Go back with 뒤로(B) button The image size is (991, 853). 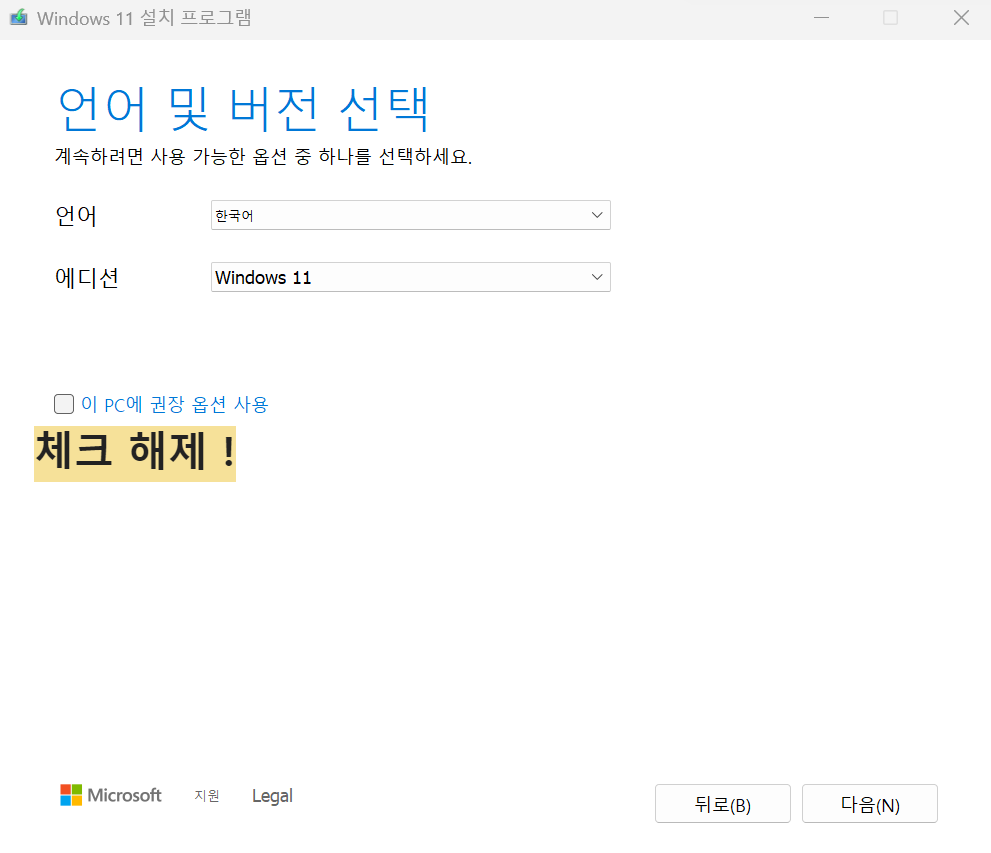pyautogui.click(x=722, y=804)
